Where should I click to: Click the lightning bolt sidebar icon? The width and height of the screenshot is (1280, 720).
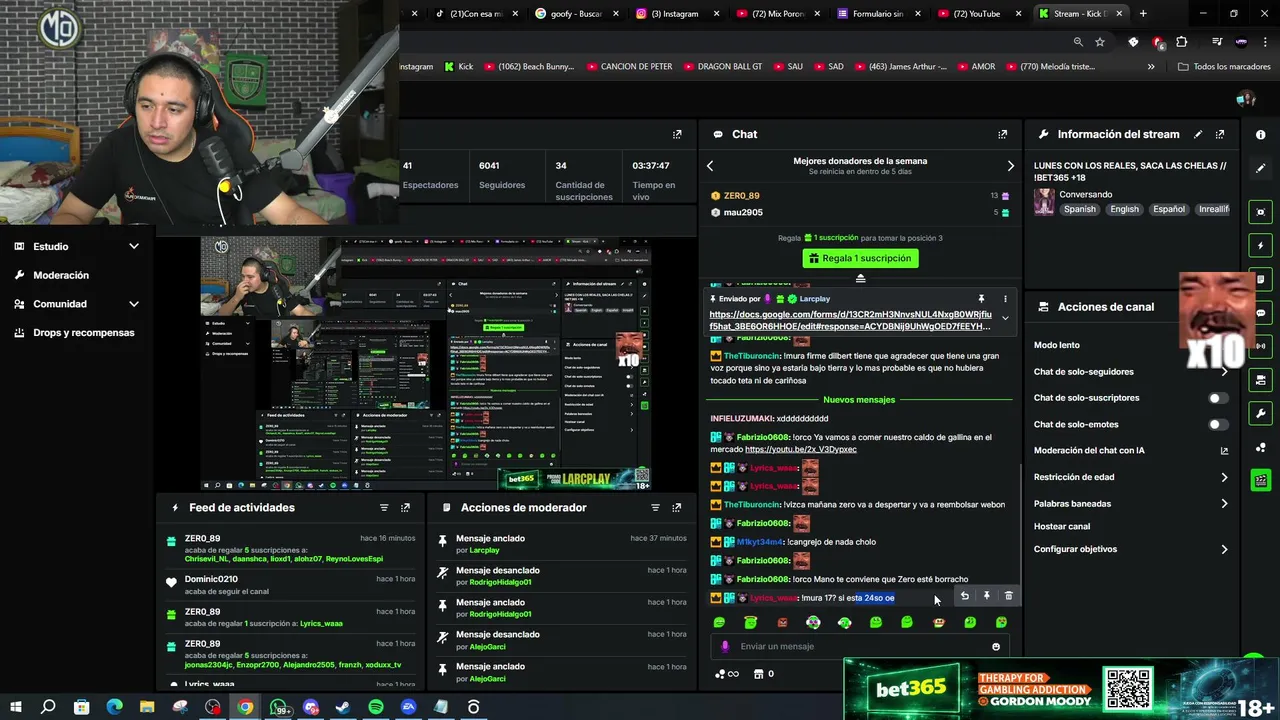click(1260, 245)
